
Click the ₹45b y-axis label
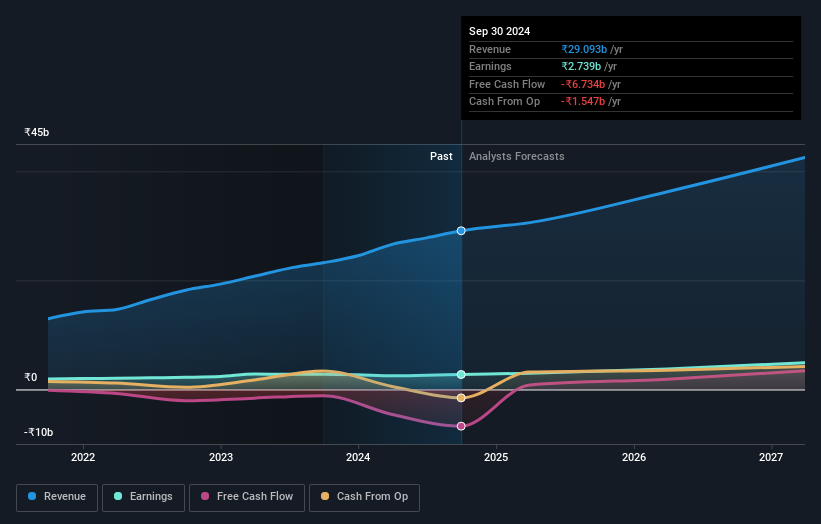pyautogui.click(x=37, y=132)
